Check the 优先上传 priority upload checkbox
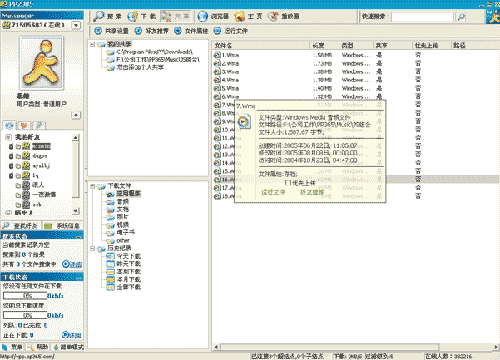The image size is (500, 360). pos(288,183)
